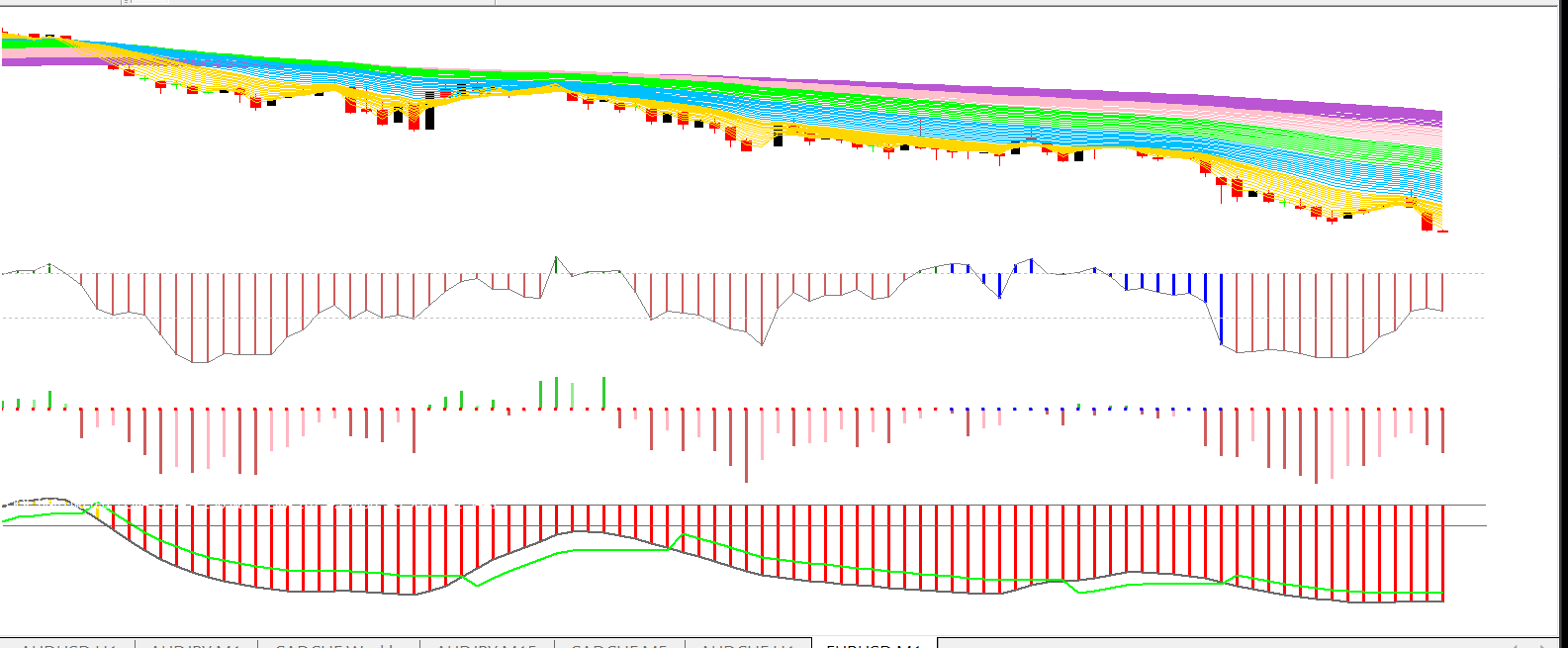Select the AUDJPY,M15 chart tab
Screen dimensions: 1568x648
tap(487, 643)
